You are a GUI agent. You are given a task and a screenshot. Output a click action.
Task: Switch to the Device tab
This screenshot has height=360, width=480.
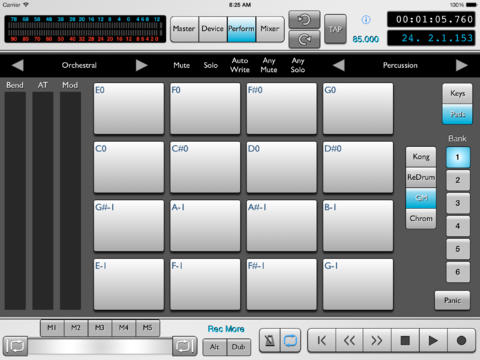[x=213, y=29]
